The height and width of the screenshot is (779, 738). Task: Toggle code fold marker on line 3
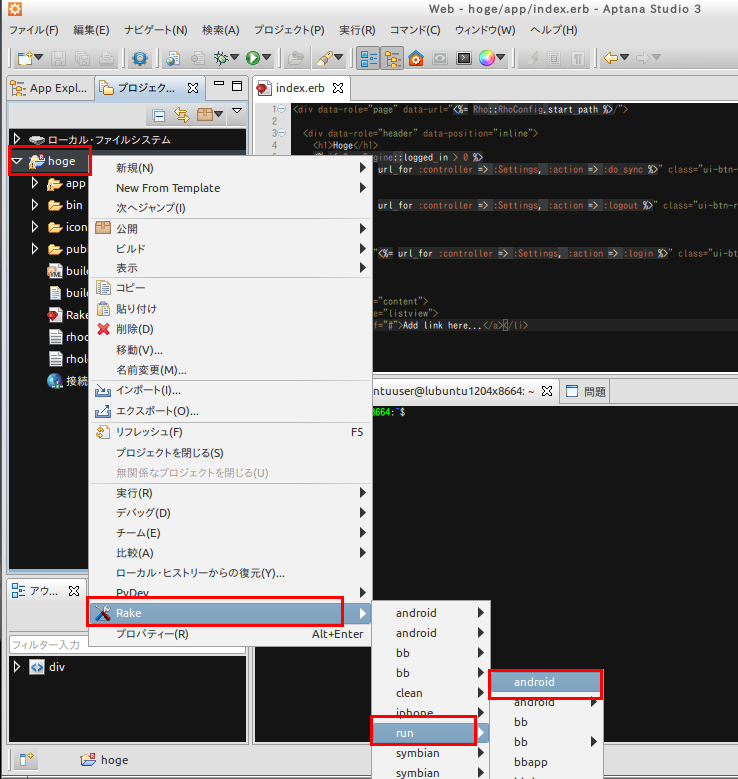282,133
